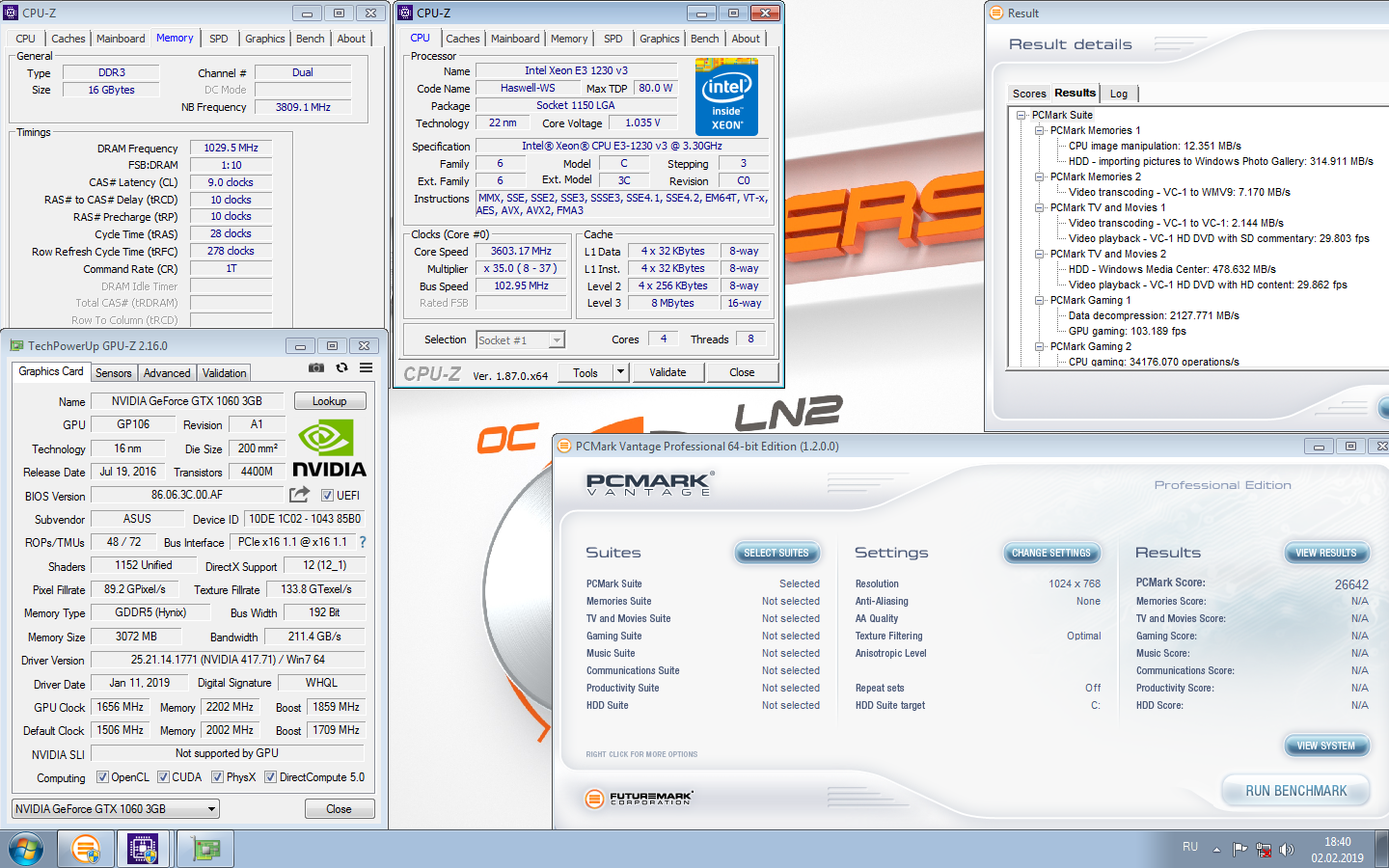Screen dimensions: 1389x868
Task: Click the Intel Xeon logo in CPU-Z
Action: click(x=726, y=96)
